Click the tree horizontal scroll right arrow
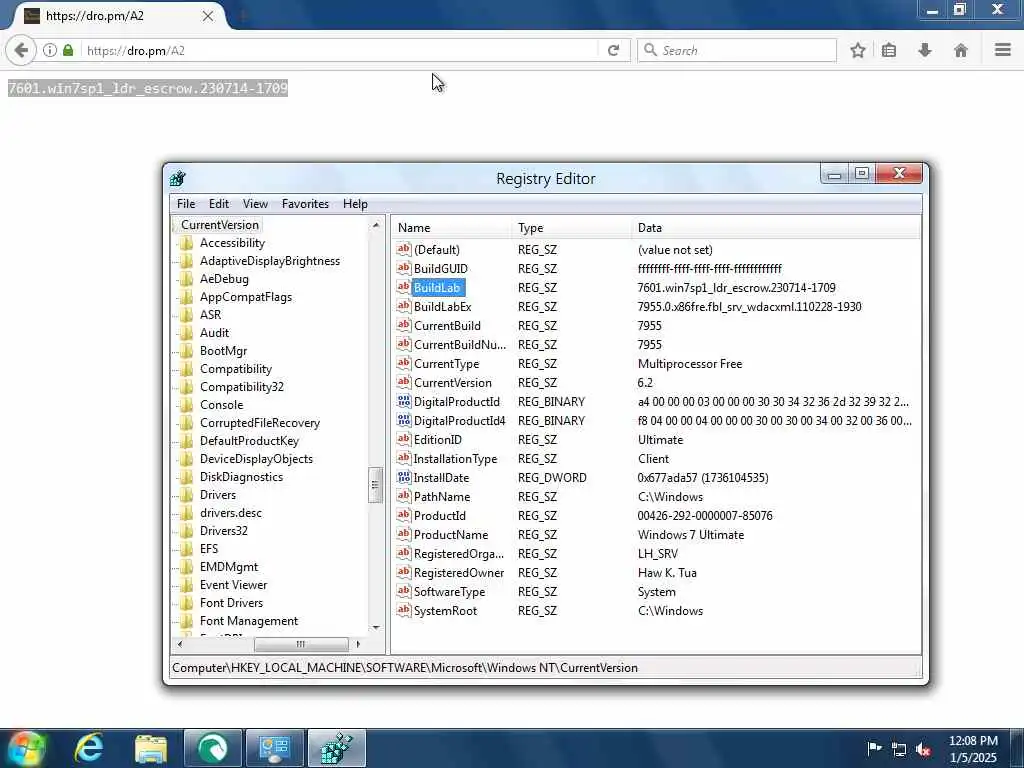1024x768 pixels. (358, 644)
